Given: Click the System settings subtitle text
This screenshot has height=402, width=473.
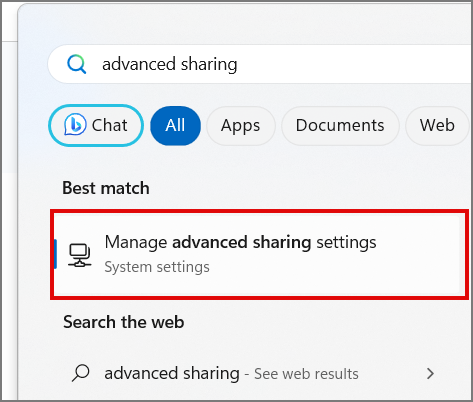Looking at the screenshot, I should (x=157, y=267).
